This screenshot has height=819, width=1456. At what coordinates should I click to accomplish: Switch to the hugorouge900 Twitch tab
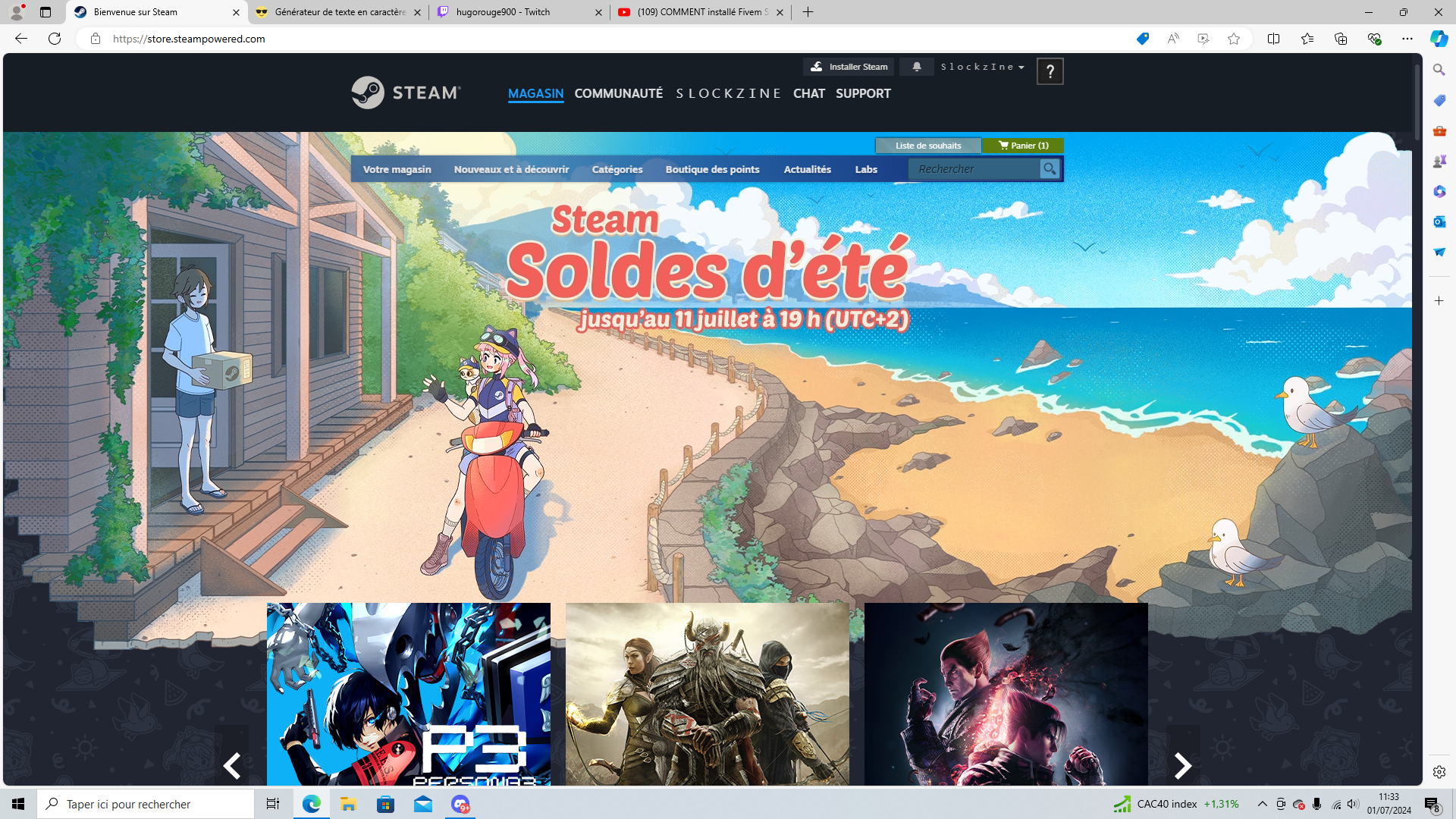tap(519, 12)
